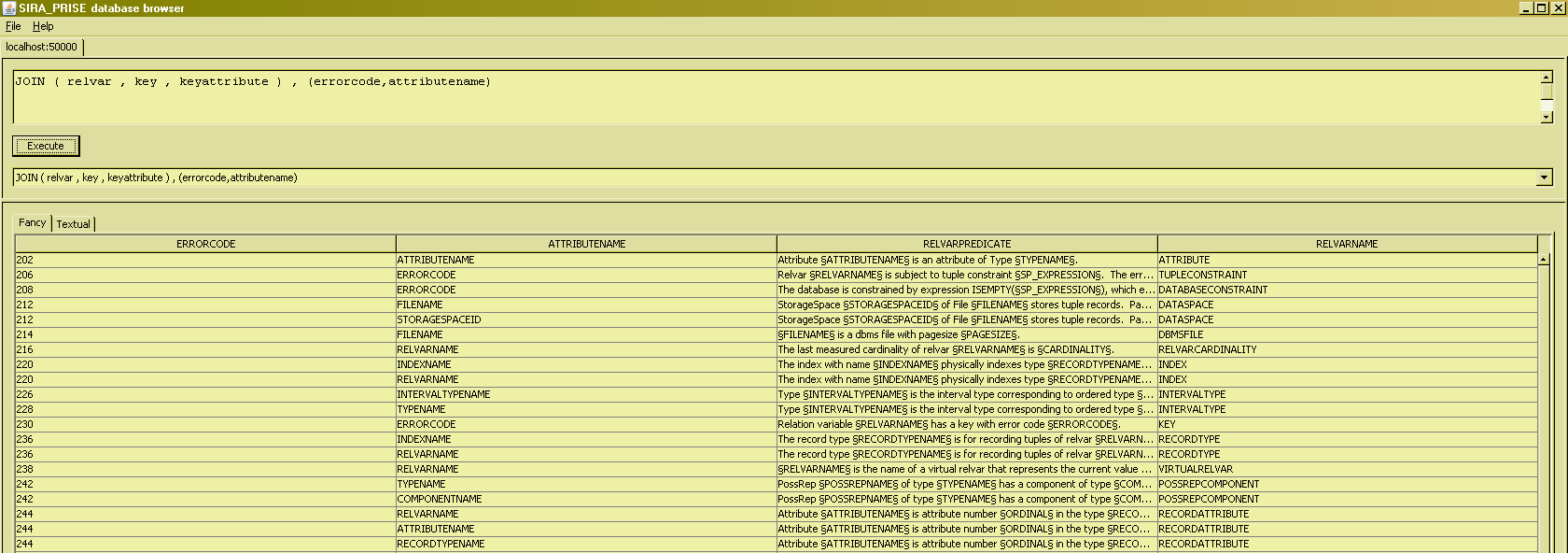Maximize the database browser window
1568x553 pixels.
(1541, 7)
